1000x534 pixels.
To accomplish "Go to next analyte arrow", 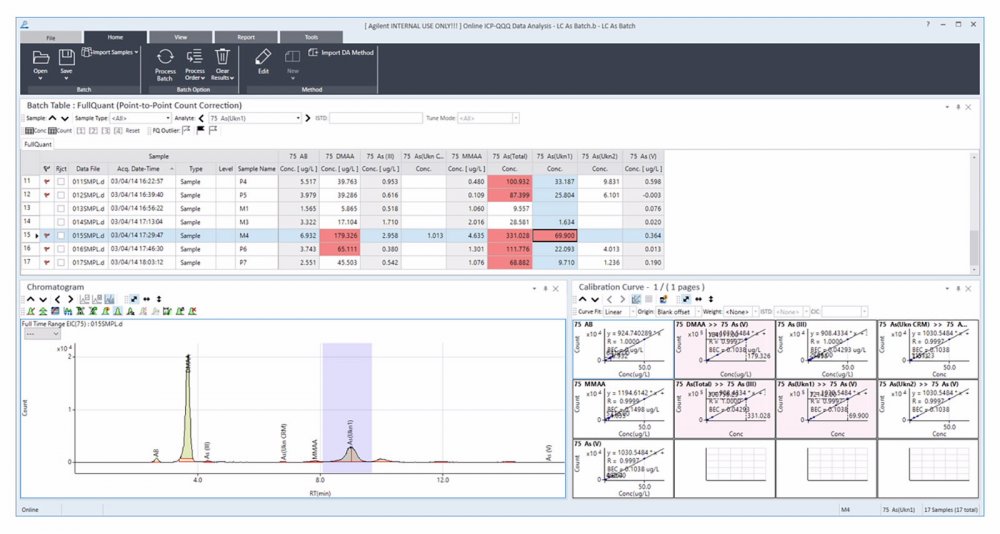I will (308, 118).
